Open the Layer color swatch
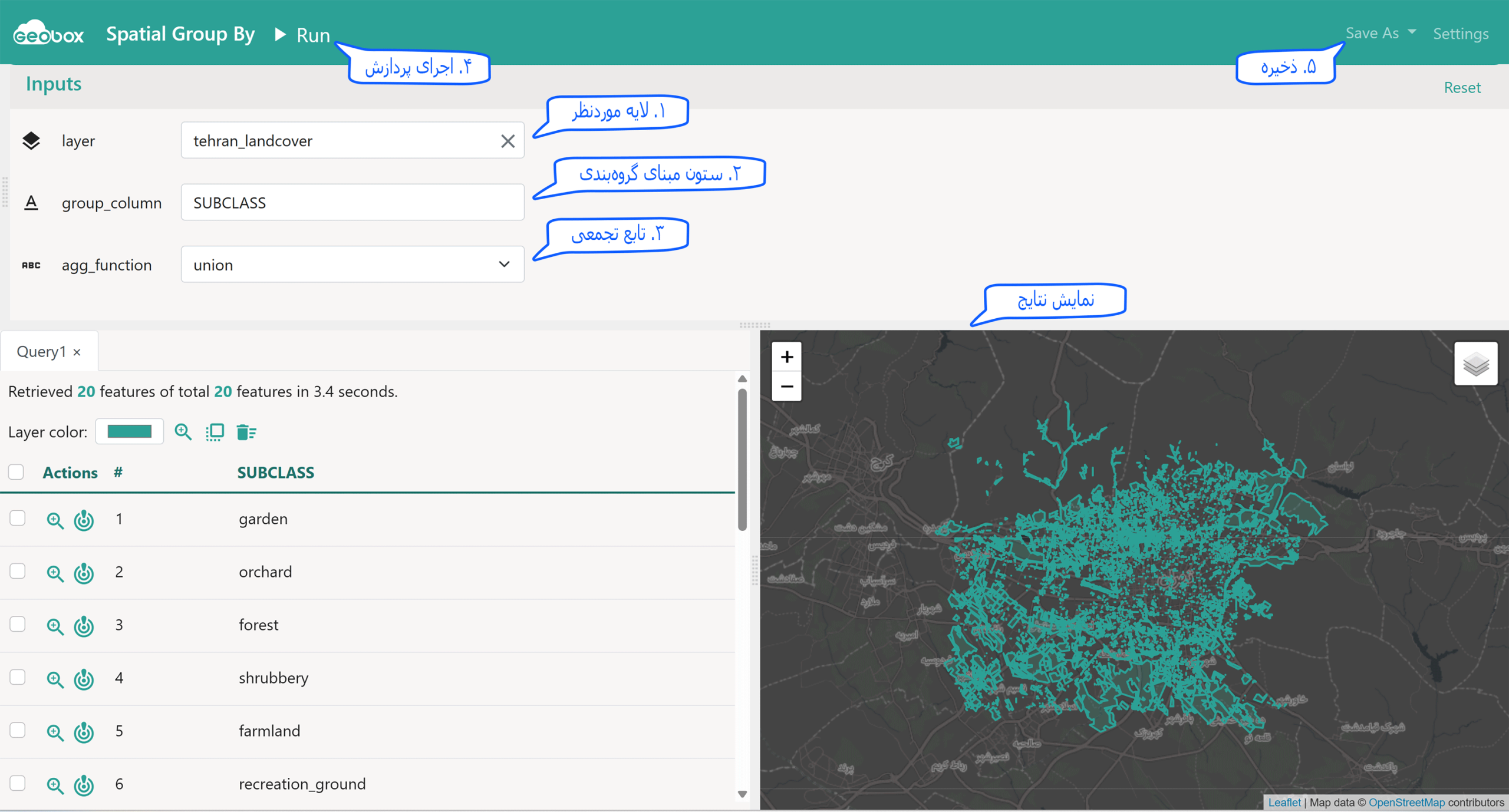The image size is (1509, 812). (130, 431)
